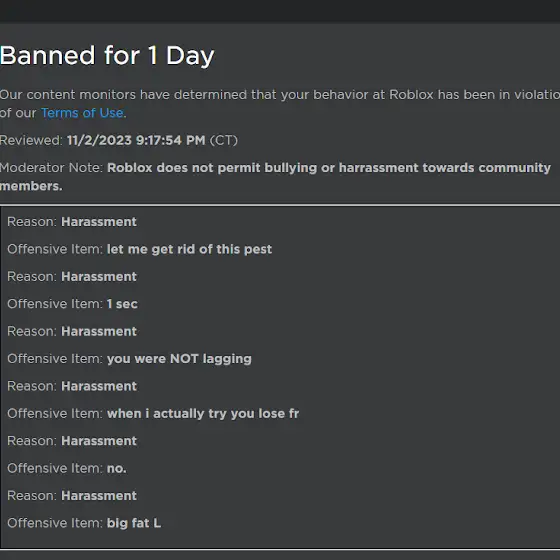Click the dark header bar at top
This screenshot has width=560, height=560.
point(280,11)
